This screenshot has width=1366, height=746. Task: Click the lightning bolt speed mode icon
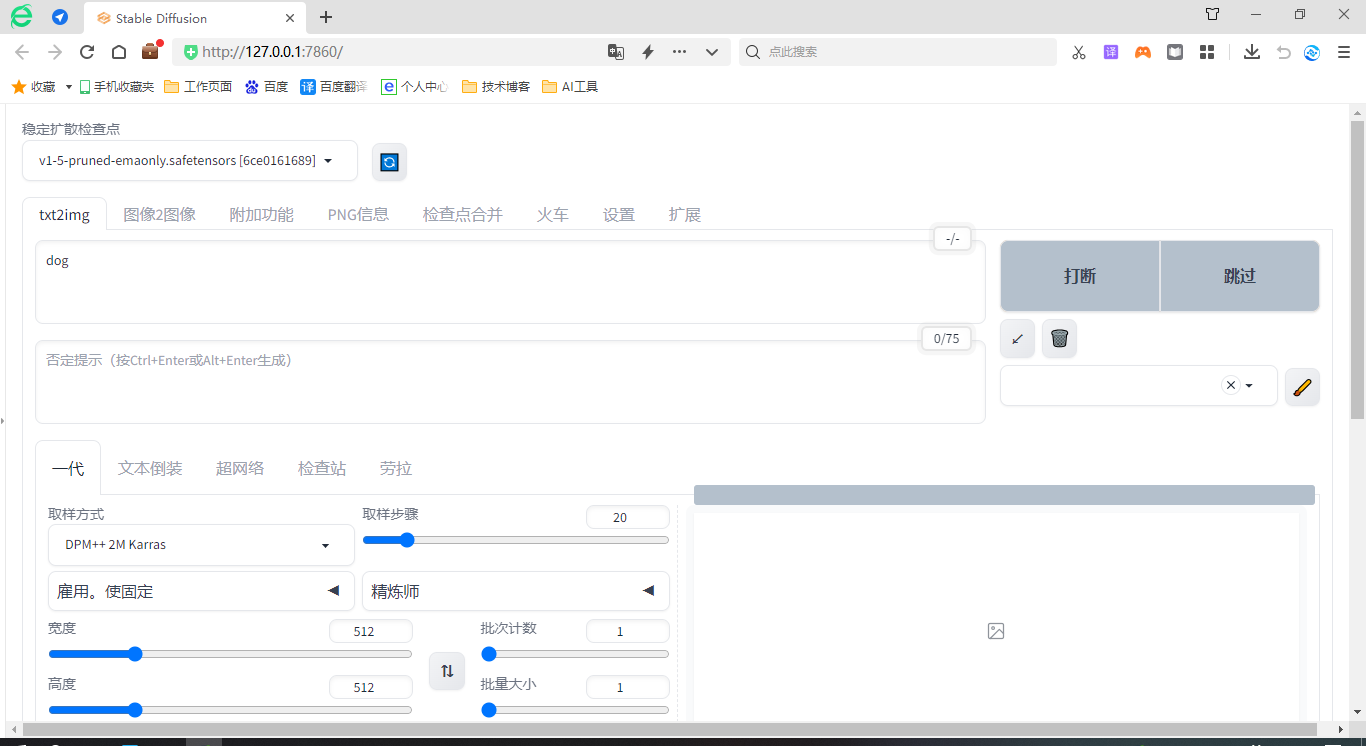pyautogui.click(x=648, y=52)
